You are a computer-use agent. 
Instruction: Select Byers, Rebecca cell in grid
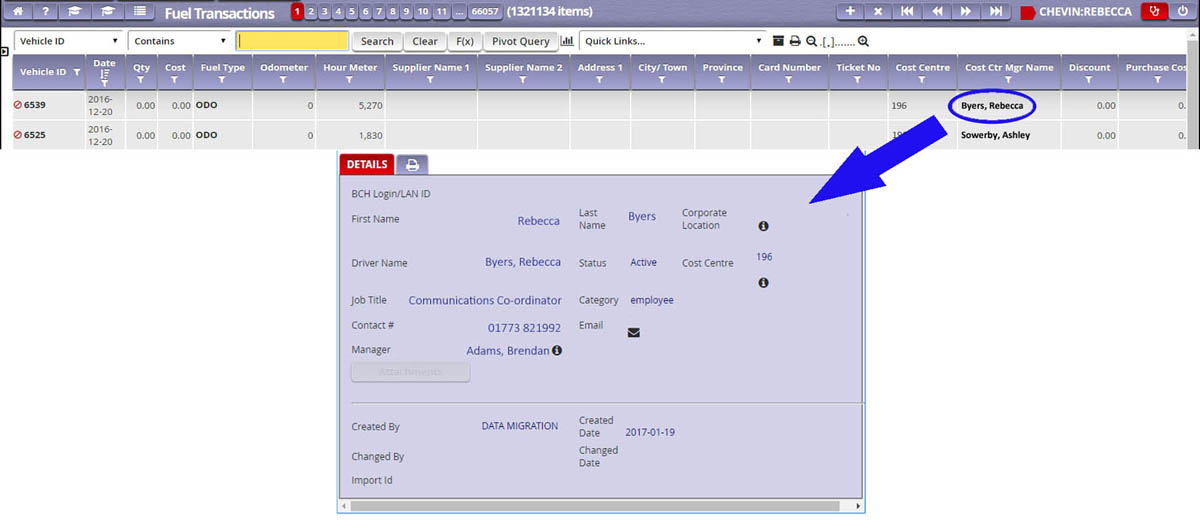[991, 105]
